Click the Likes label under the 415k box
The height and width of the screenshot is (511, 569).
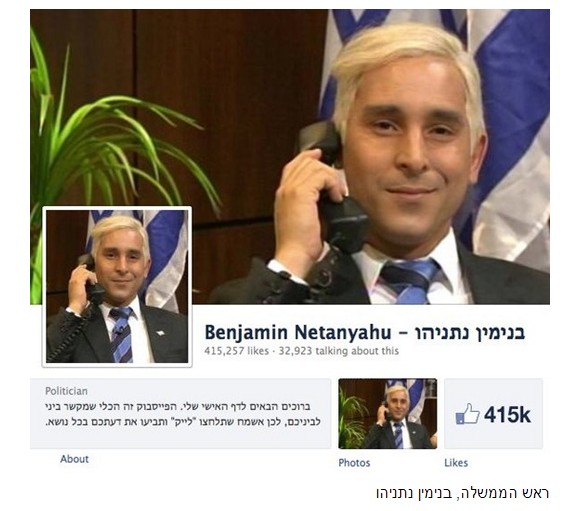point(456,463)
